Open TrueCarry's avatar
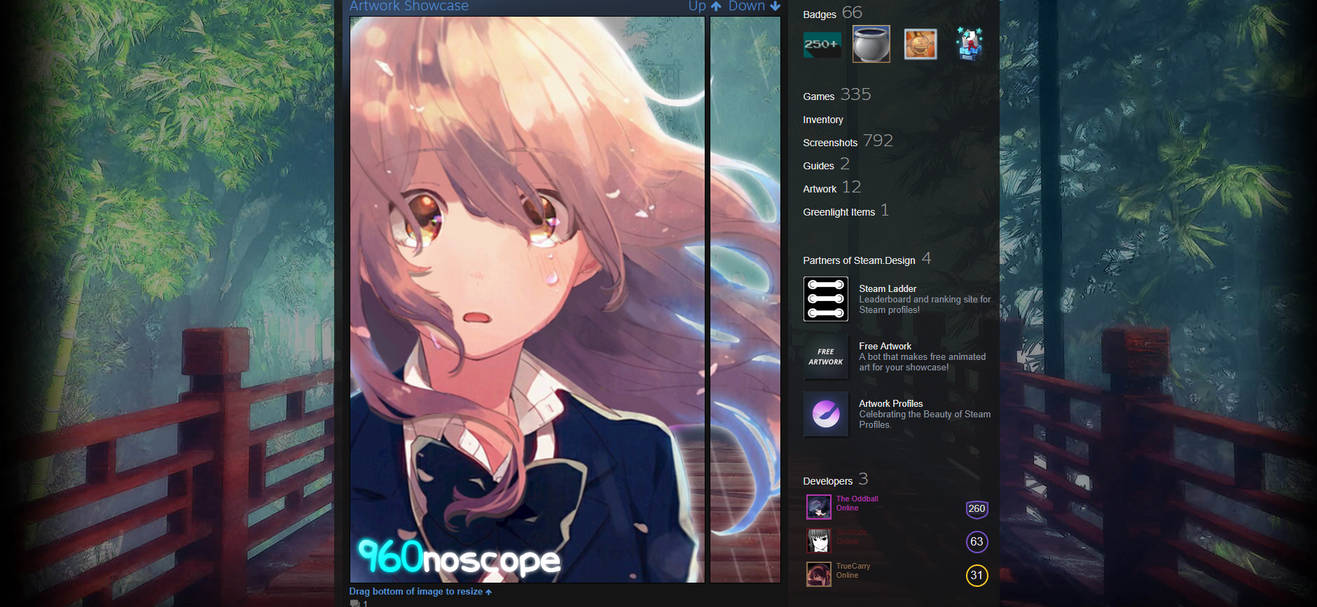The height and width of the screenshot is (607, 1317). tap(819, 574)
